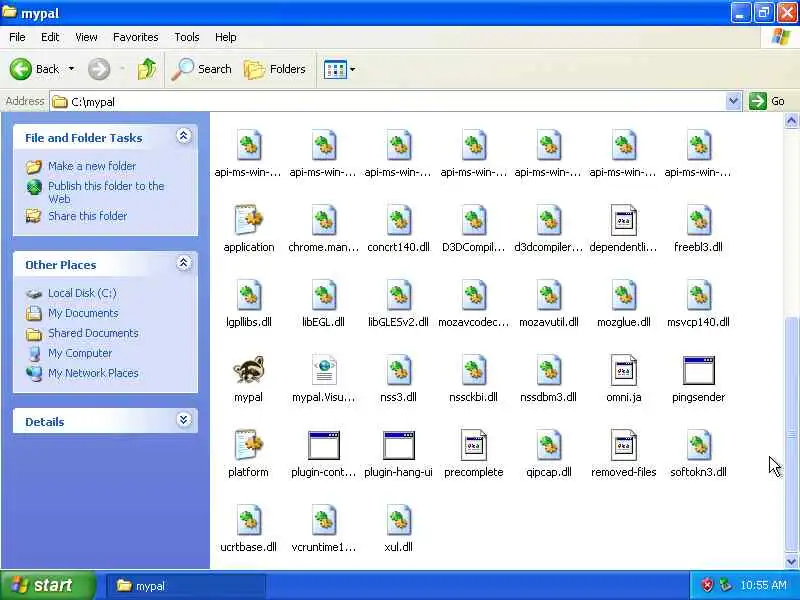800x600 pixels.
Task: Open the Back button history dropdown
Action: tap(71, 69)
